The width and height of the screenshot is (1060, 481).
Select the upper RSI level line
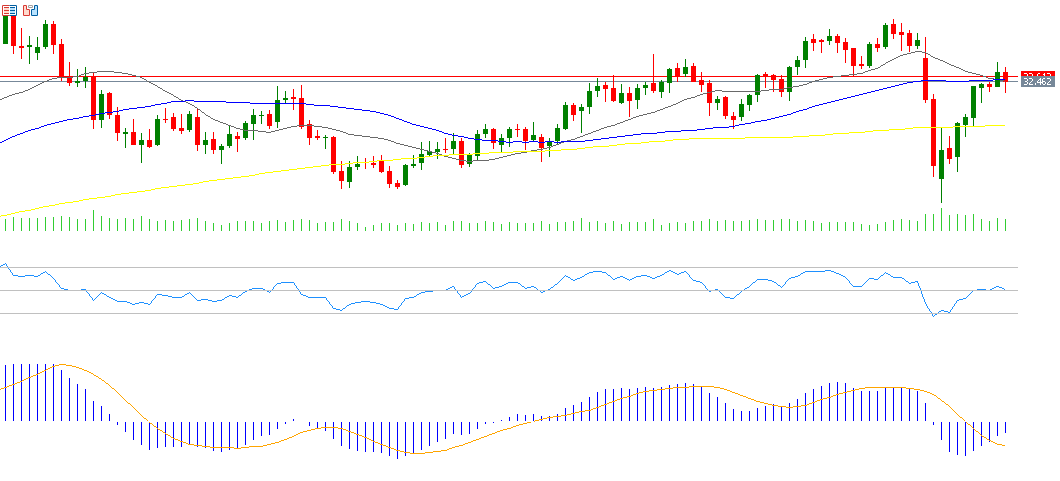500,267
